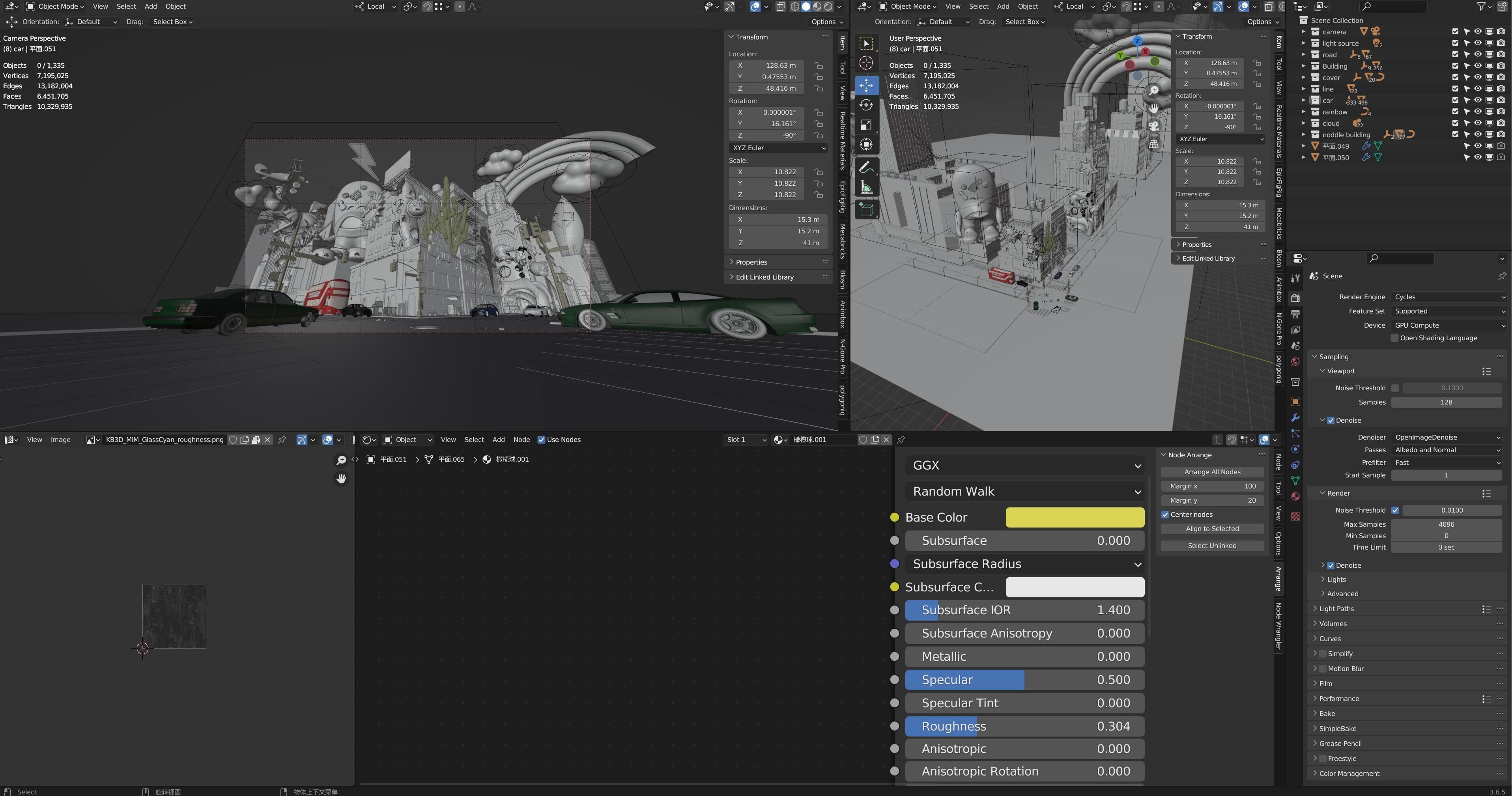Toggle Center nodes checkbox
Viewport: 1512px width, 796px height.
click(x=1165, y=515)
